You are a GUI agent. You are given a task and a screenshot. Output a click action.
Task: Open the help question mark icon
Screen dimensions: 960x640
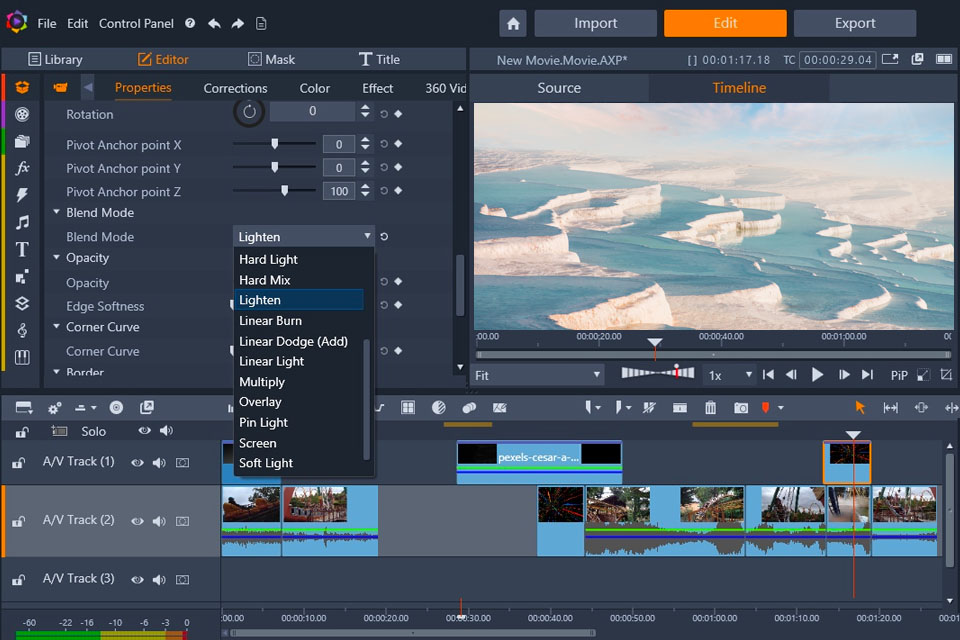190,23
